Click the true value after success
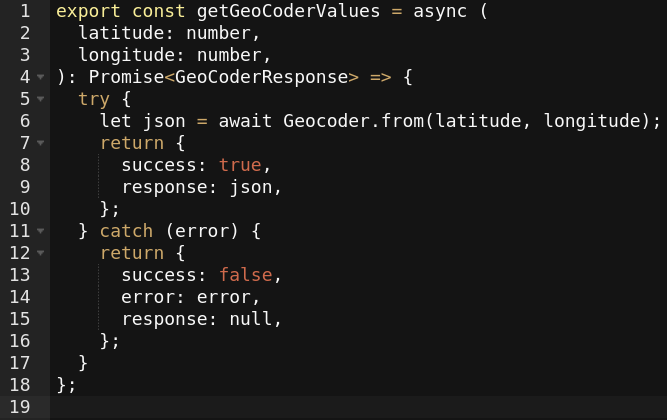This screenshot has height=420, width=667. point(241,165)
